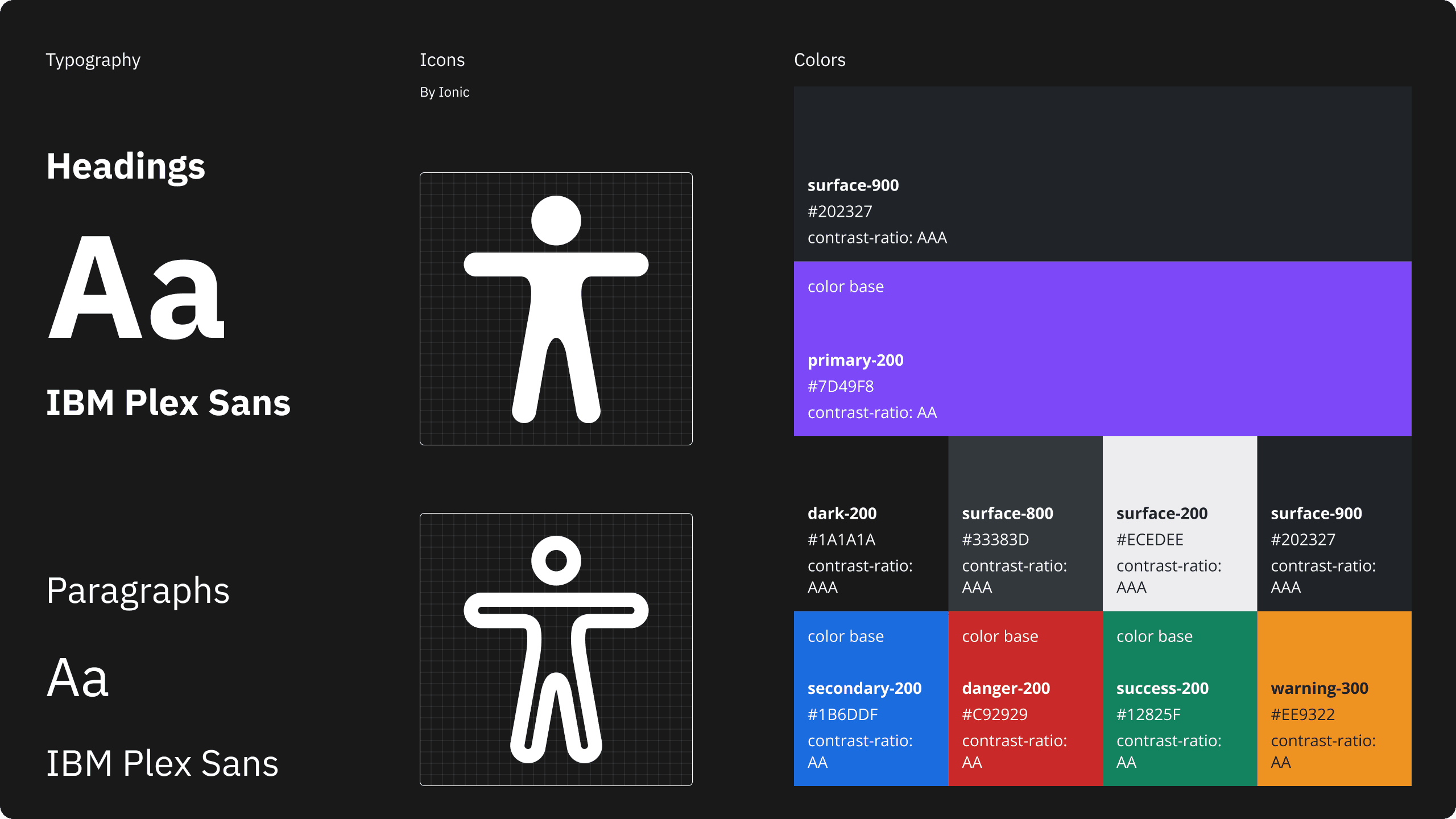Choose the small surface-900 swatch

tap(1334, 524)
